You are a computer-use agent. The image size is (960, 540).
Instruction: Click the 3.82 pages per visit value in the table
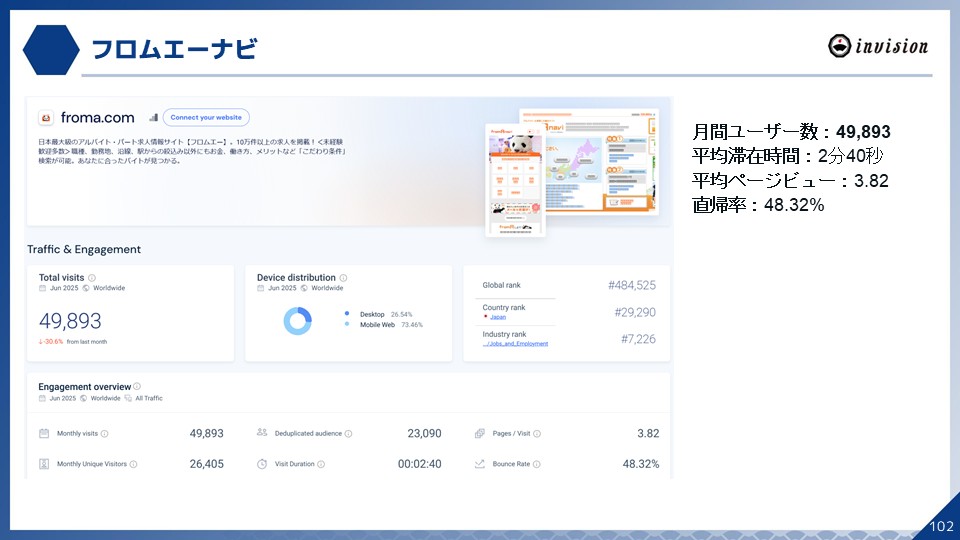pos(648,433)
